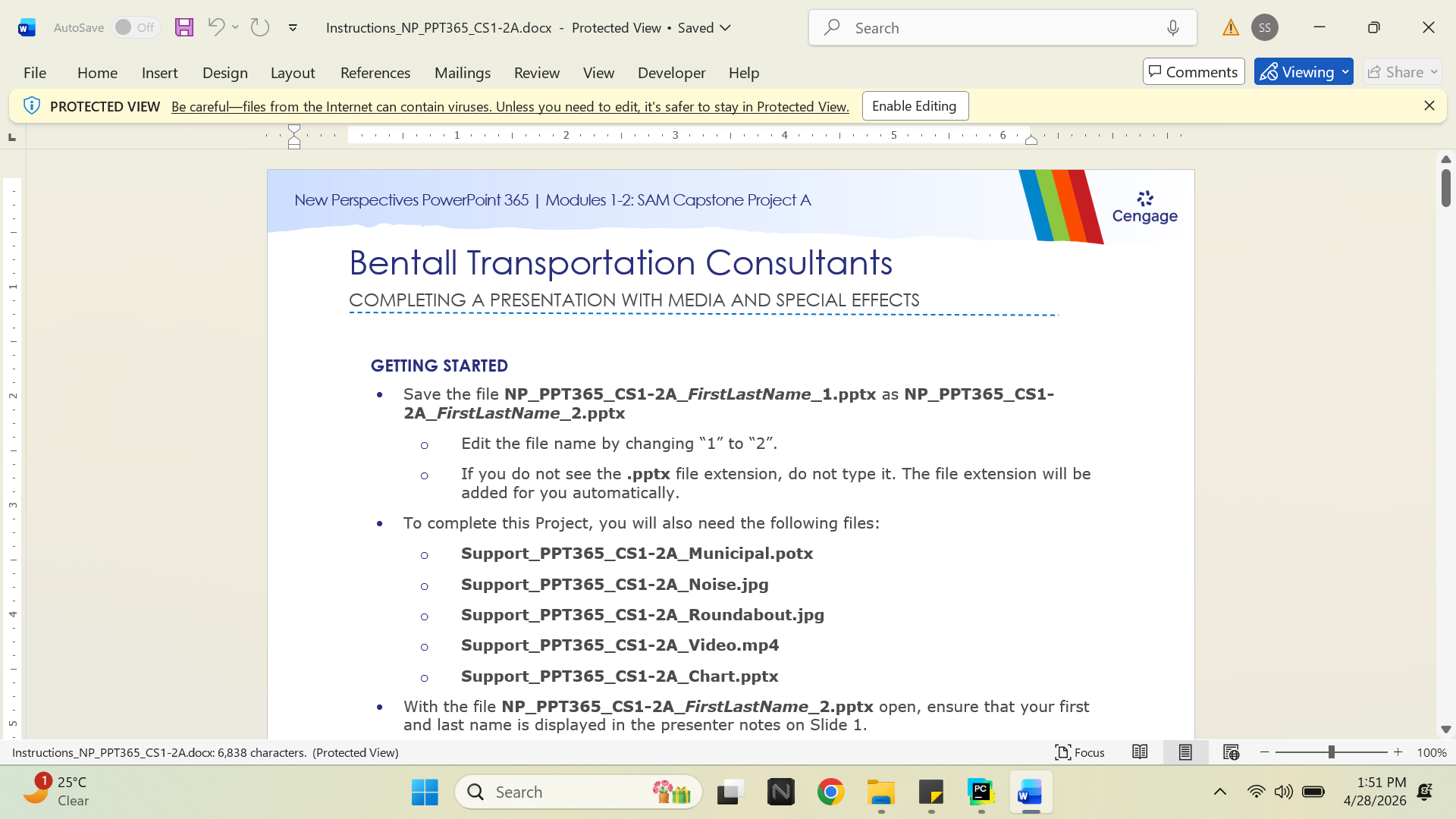
Task: Switch to Print Layout view icon
Action: coord(1185,752)
